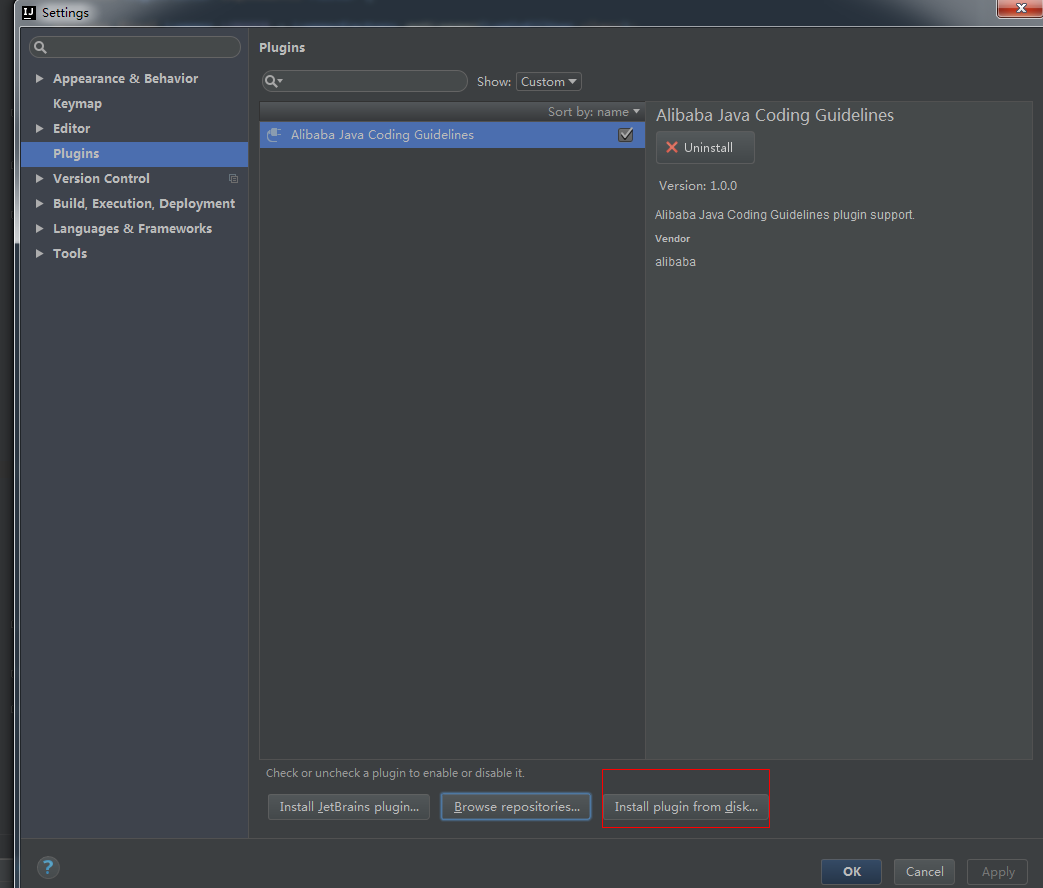Click the plugin icon beside Alibaba Java Coding Guidelines
Image resolution: width=1043 pixels, height=888 pixels.
pyautogui.click(x=274, y=135)
